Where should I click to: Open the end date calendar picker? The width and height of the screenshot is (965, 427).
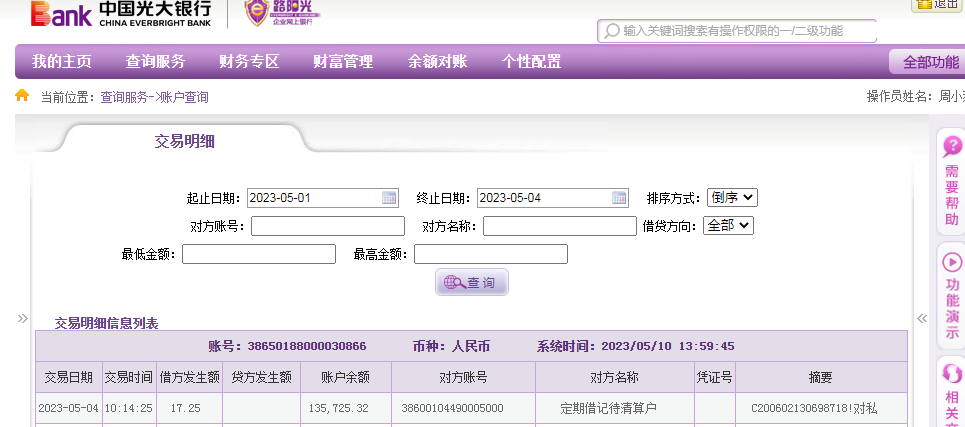pyautogui.click(x=619, y=198)
